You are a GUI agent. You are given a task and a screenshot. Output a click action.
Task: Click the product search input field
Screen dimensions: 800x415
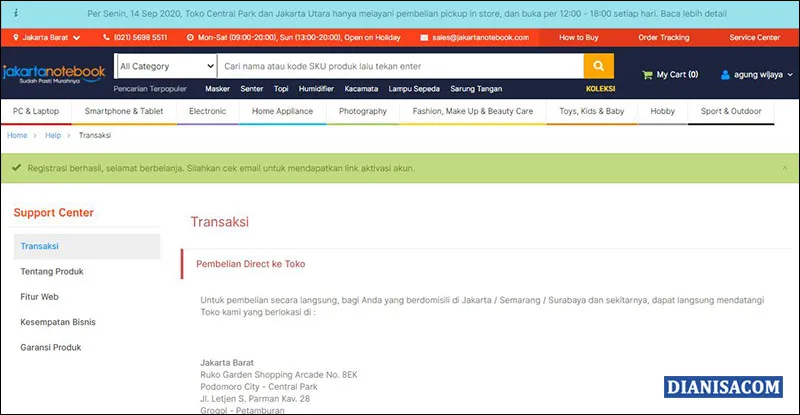point(401,66)
